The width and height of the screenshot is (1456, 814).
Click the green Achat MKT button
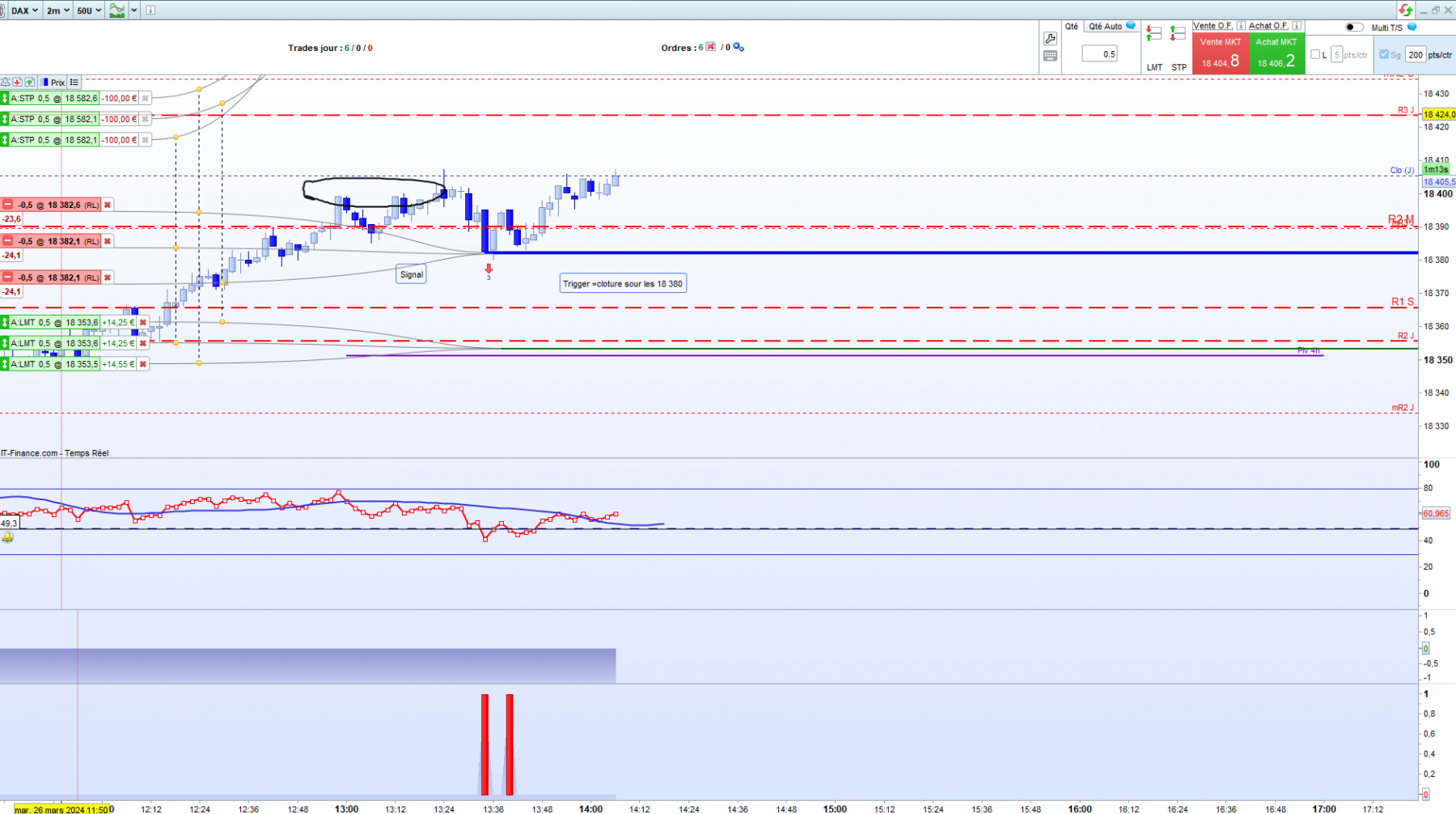(1276, 53)
